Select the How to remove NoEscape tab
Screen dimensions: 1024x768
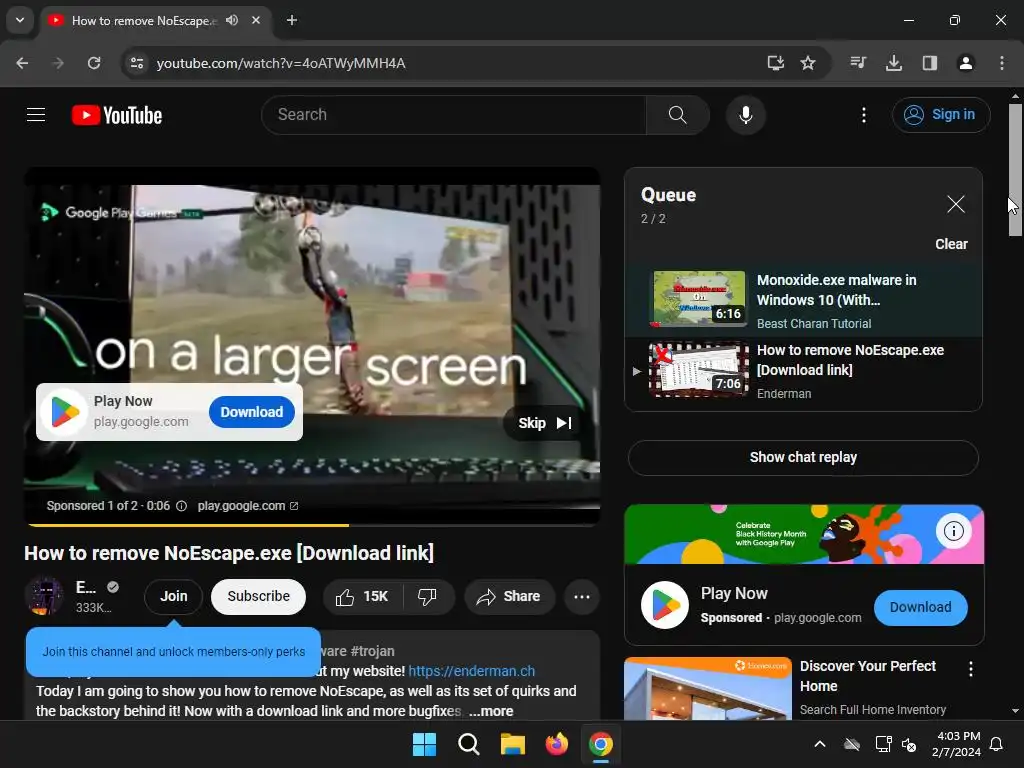[x=155, y=20]
